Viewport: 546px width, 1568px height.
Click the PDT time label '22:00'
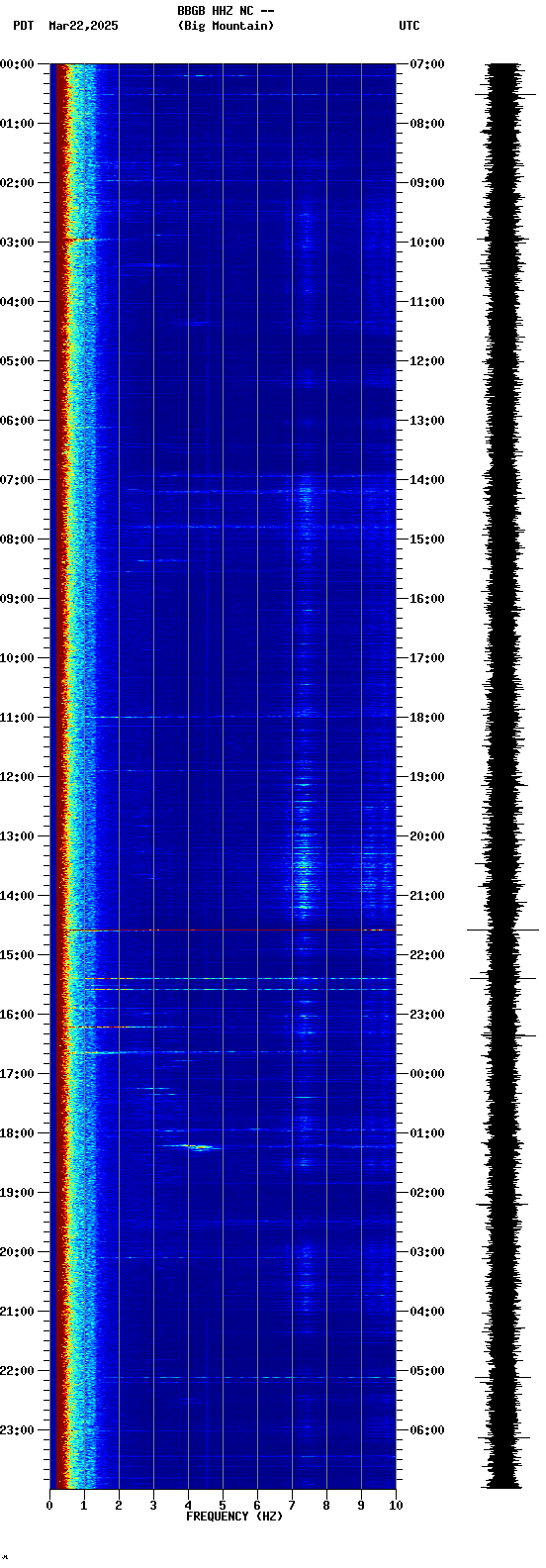(17, 1371)
